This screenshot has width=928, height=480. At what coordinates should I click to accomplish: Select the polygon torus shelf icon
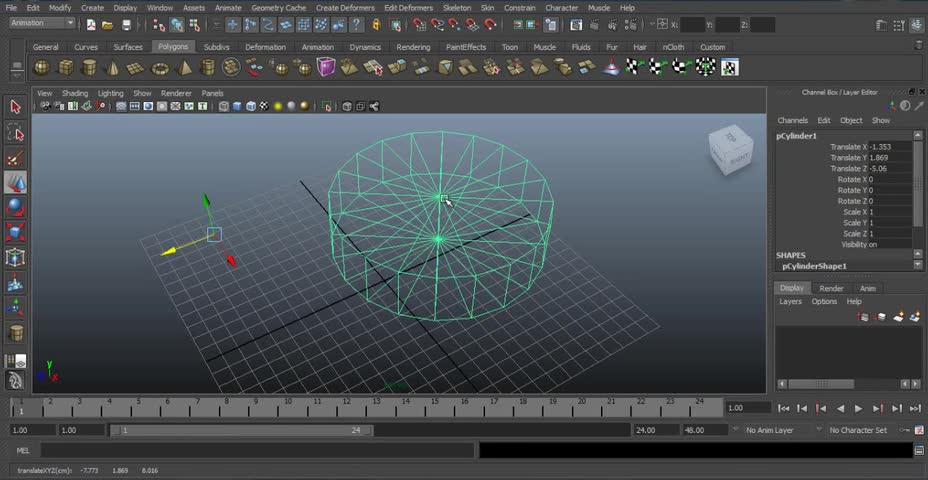point(160,68)
